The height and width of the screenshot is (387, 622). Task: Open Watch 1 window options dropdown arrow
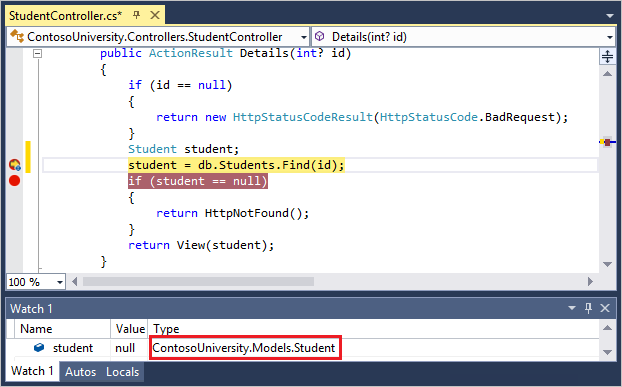click(x=572, y=308)
